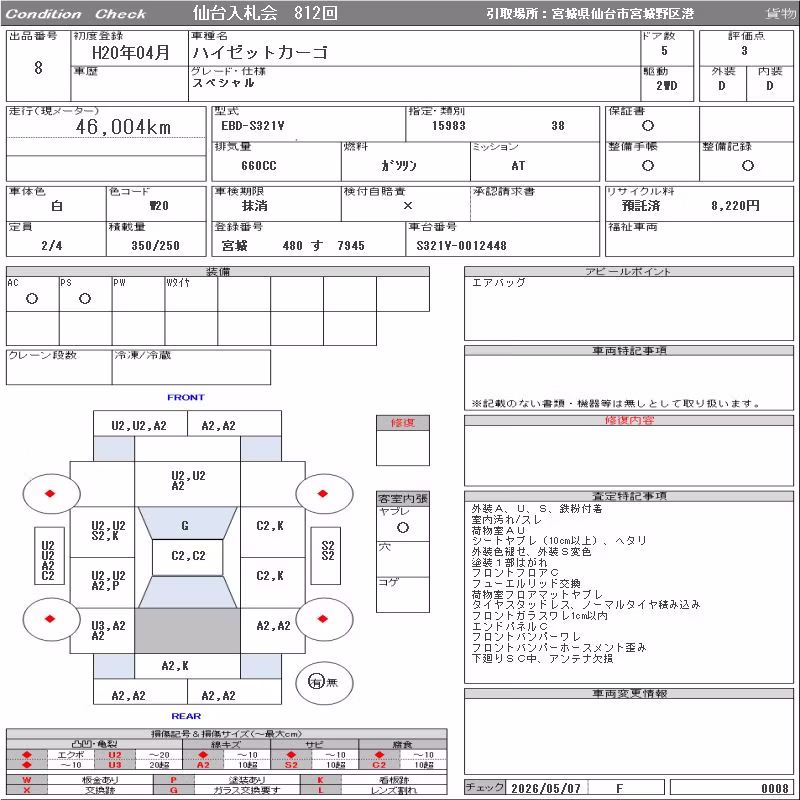Select the drive type 2WD
This screenshot has width=800, height=800.
pyautogui.click(x=666, y=86)
